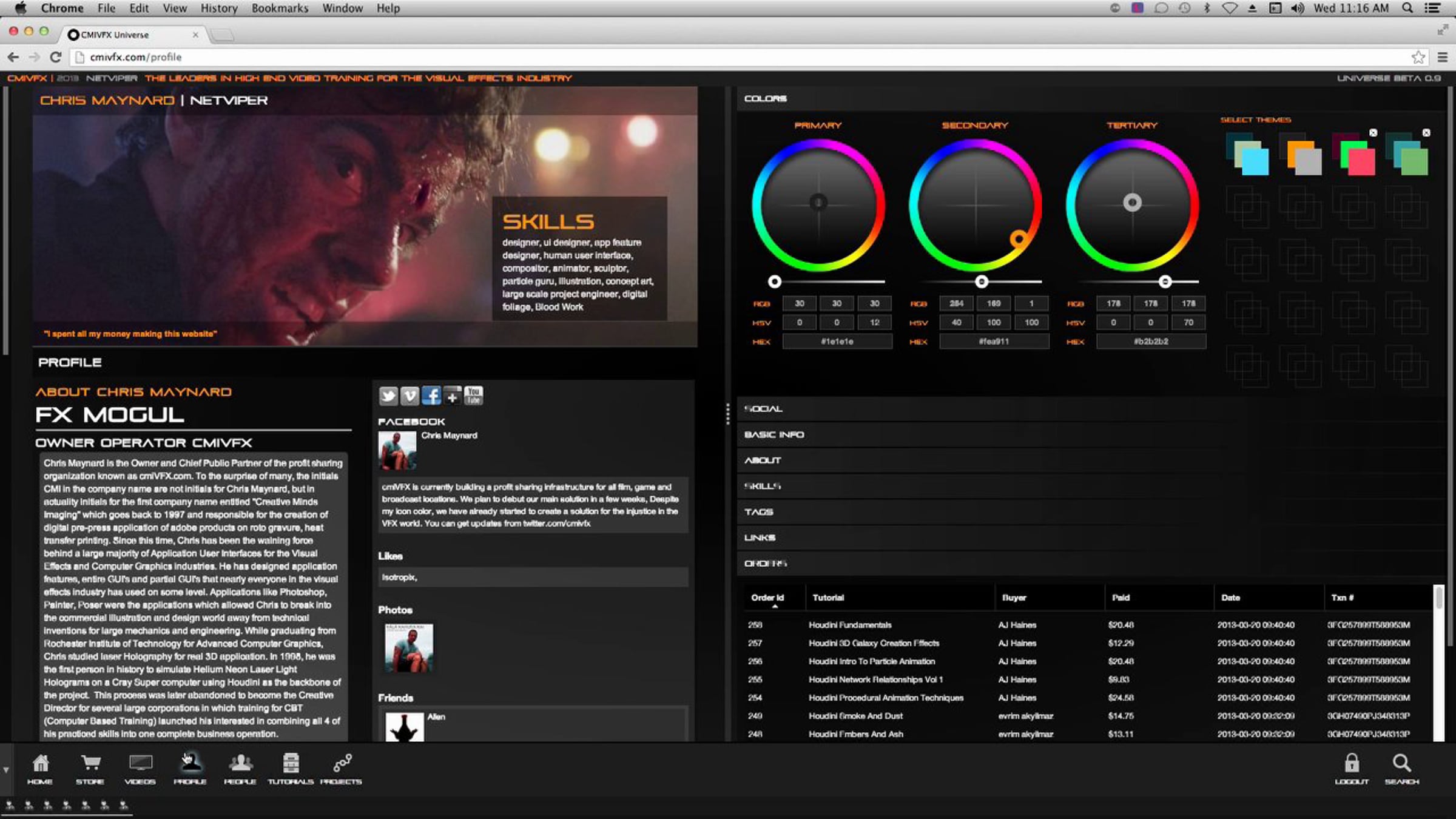The height and width of the screenshot is (819, 1456).
Task: Click the Primary HEX value field
Action: point(837,342)
